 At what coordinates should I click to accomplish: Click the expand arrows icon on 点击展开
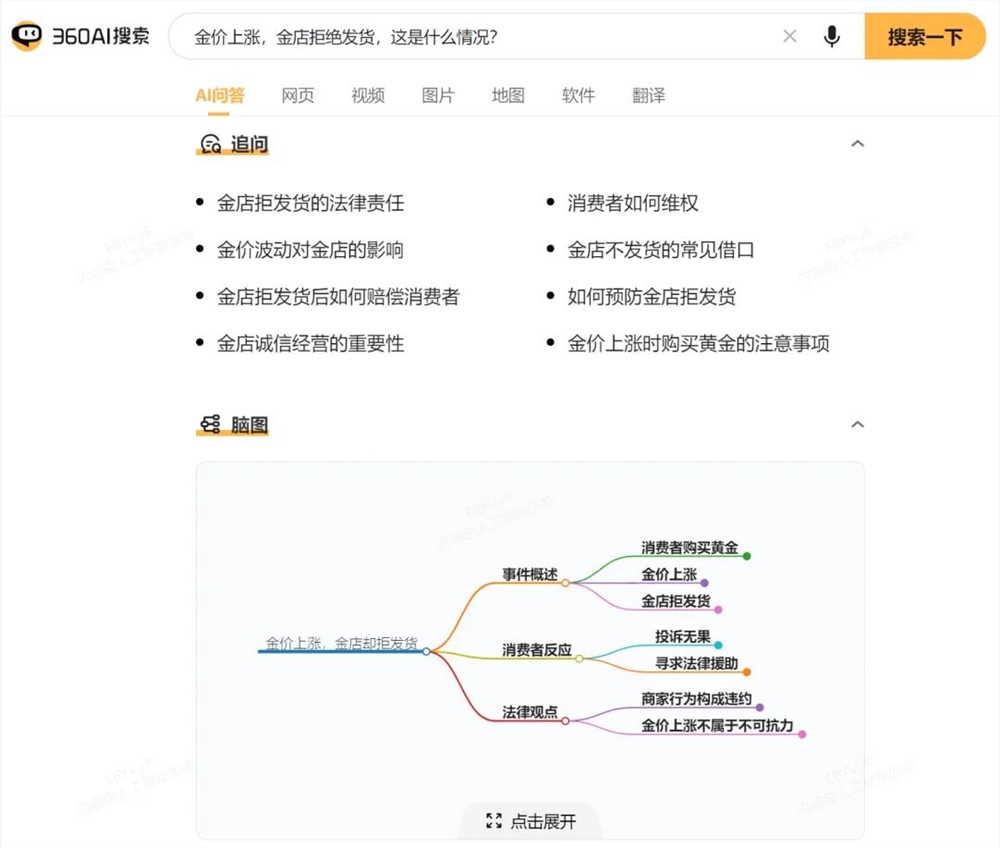point(492,821)
